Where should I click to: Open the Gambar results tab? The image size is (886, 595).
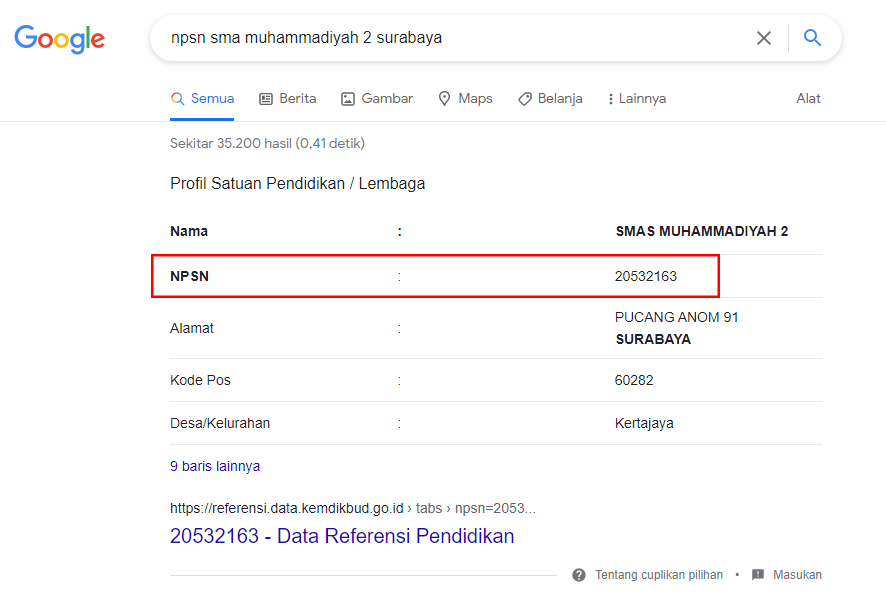[377, 99]
